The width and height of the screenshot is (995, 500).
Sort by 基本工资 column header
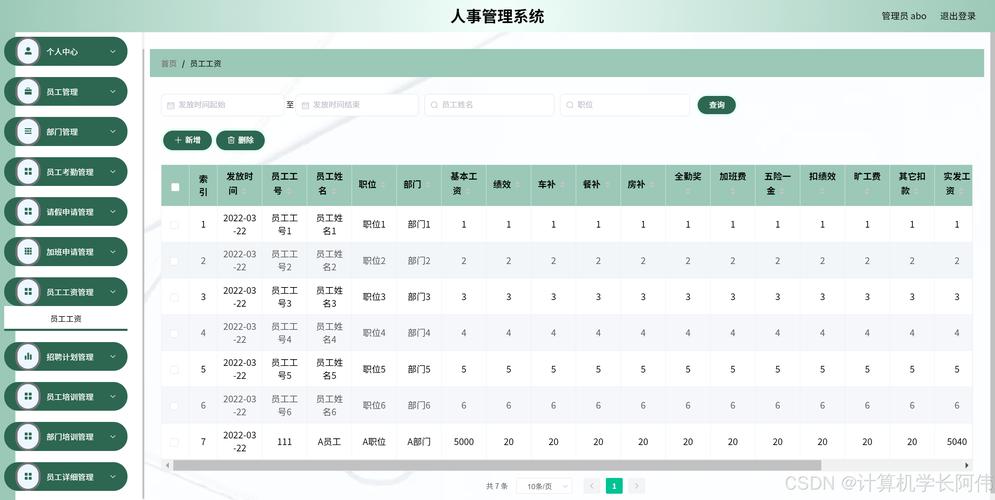coord(464,183)
